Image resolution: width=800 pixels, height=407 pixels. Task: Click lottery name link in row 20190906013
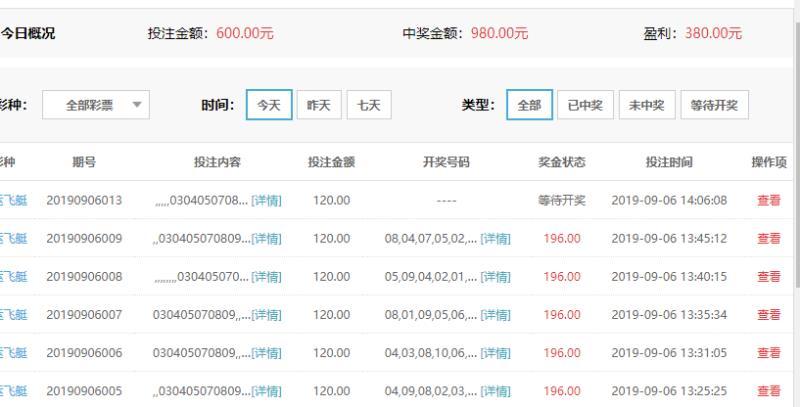(x=13, y=200)
